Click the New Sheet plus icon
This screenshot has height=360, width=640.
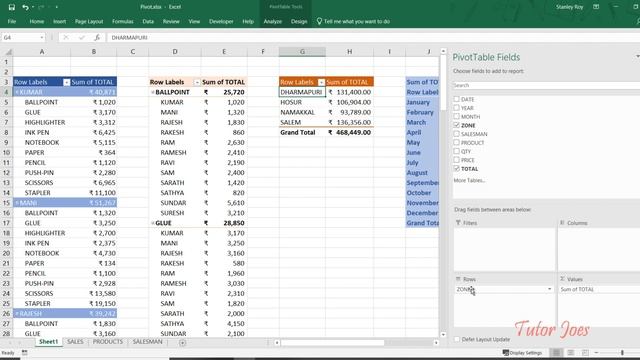point(182,342)
